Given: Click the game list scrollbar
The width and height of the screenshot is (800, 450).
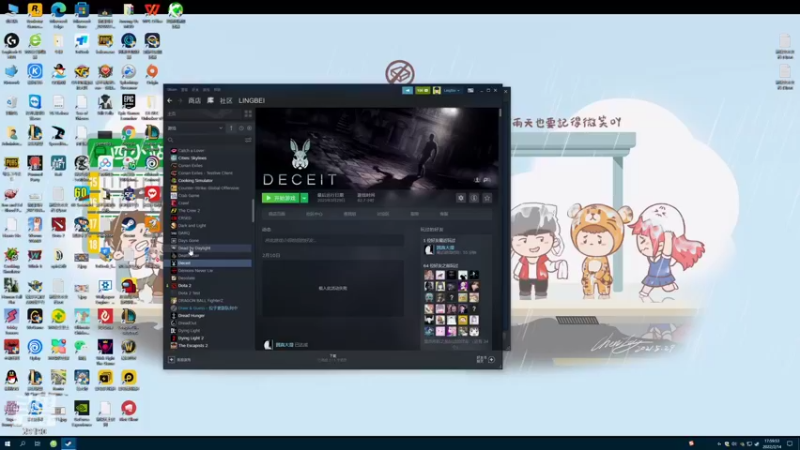Looking at the screenshot, I should click(253, 210).
